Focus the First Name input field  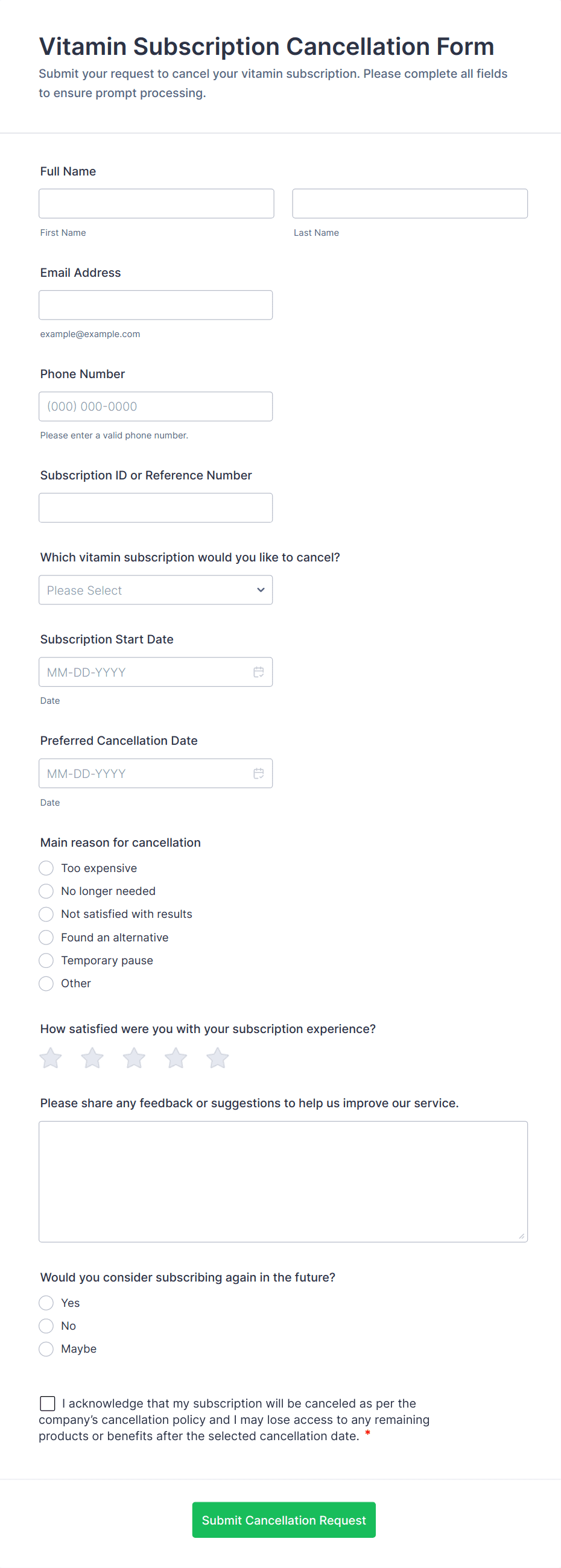pyautogui.click(x=157, y=203)
